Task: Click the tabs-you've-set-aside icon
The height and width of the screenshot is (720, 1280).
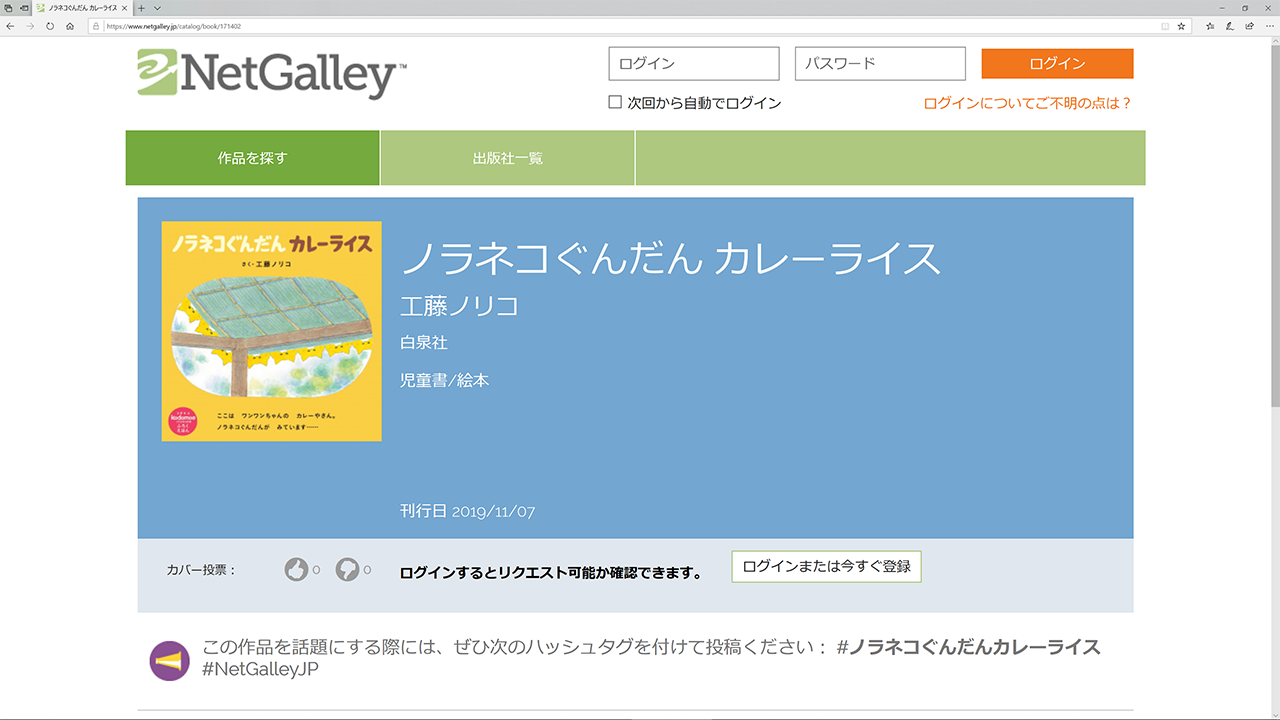Action: 8,7
